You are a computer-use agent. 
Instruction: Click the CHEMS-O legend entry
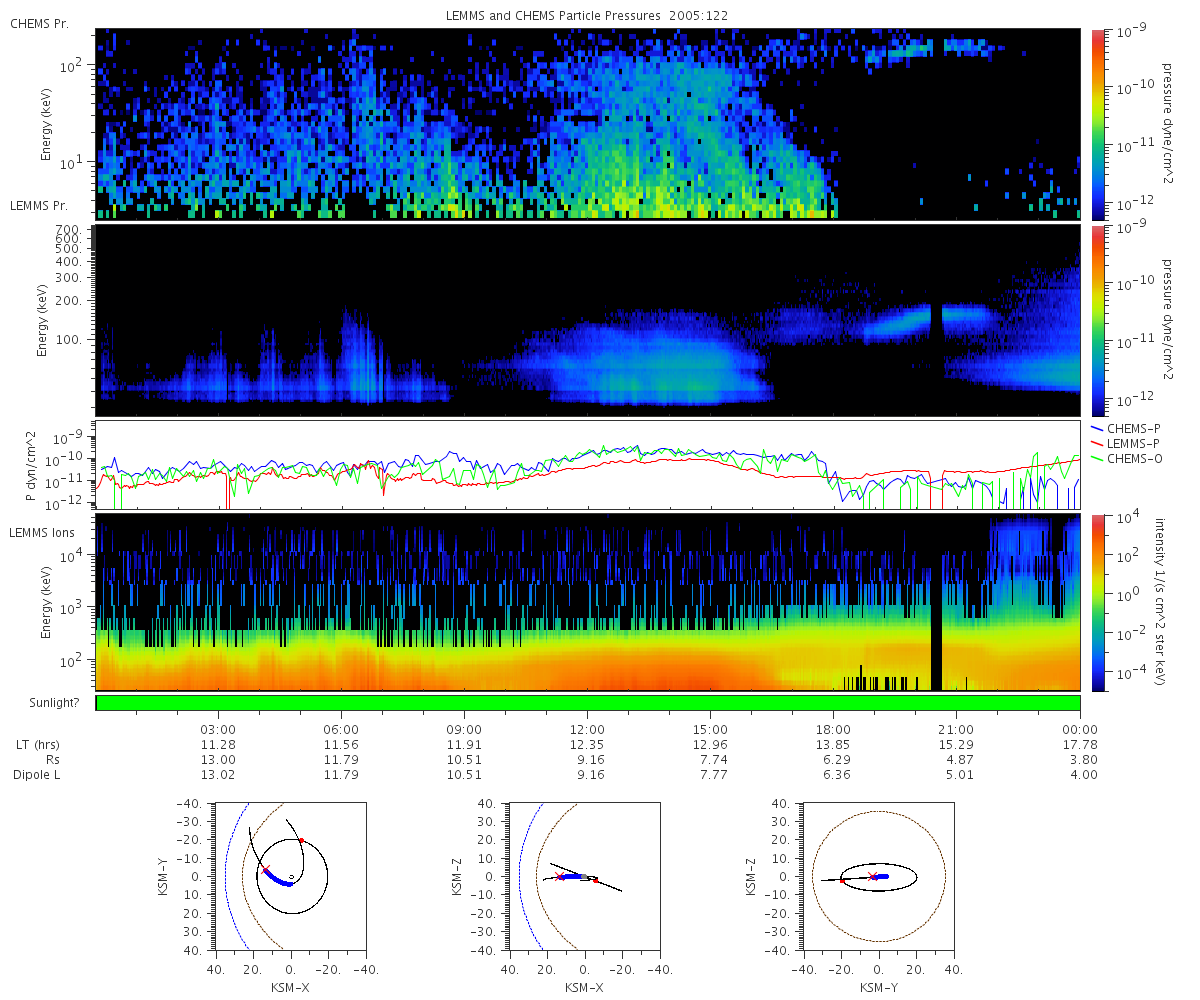click(1127, 458)
